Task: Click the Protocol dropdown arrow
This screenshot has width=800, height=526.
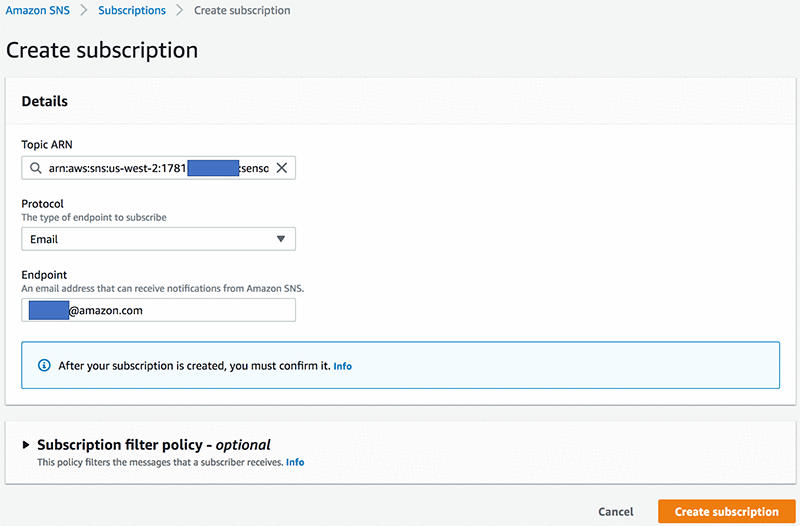Action: pyautogui.click(x=281, y=239)
